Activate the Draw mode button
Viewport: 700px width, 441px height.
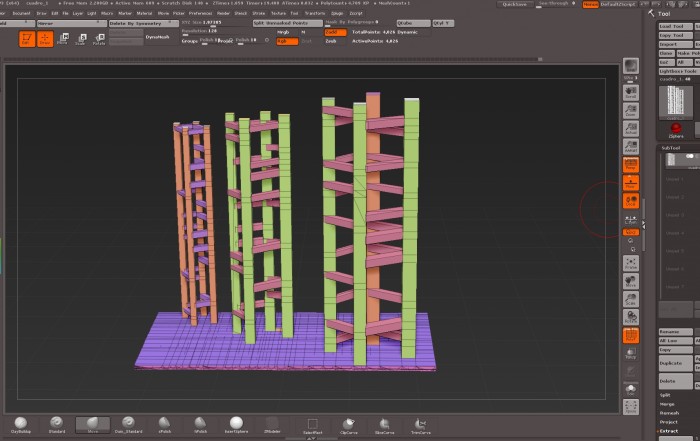[x=45, y=39]
